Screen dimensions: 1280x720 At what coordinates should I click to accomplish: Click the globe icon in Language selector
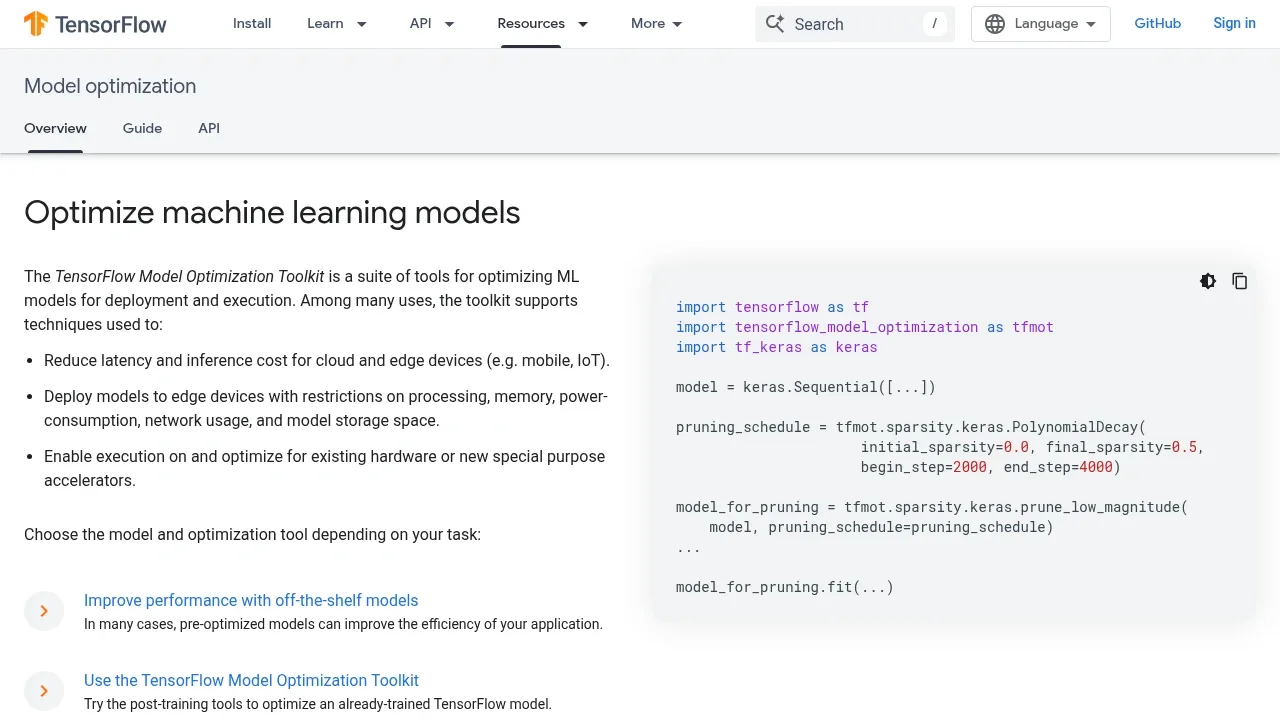[995, 24]
